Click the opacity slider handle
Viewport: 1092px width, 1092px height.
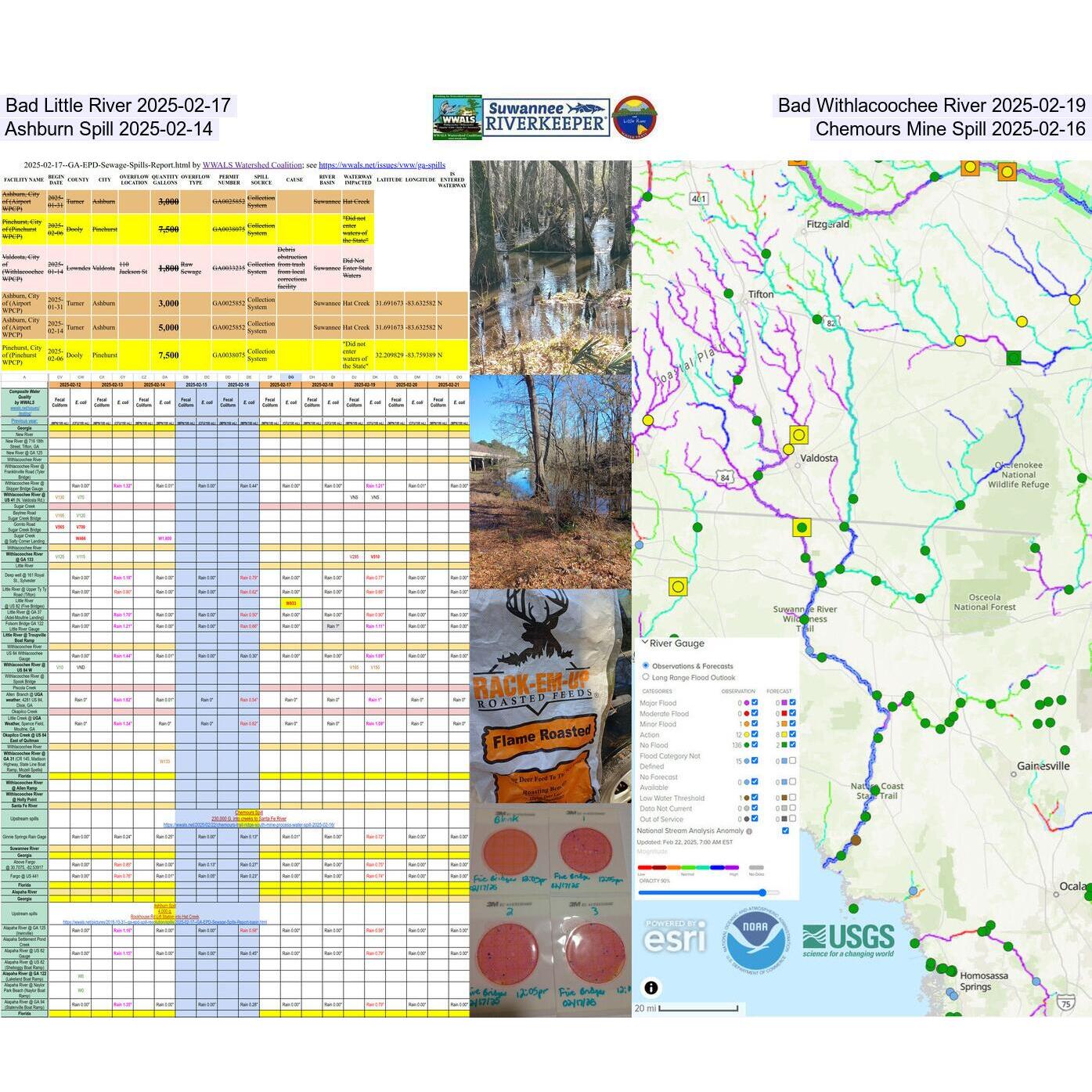[x=762, y=892]
